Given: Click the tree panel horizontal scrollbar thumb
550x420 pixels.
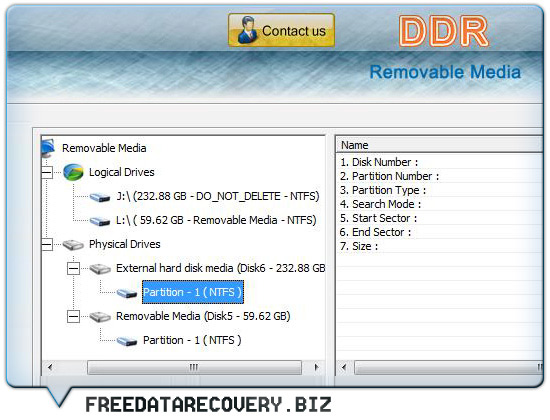Looking at the screenshot, I should click(x=194, y=367).
